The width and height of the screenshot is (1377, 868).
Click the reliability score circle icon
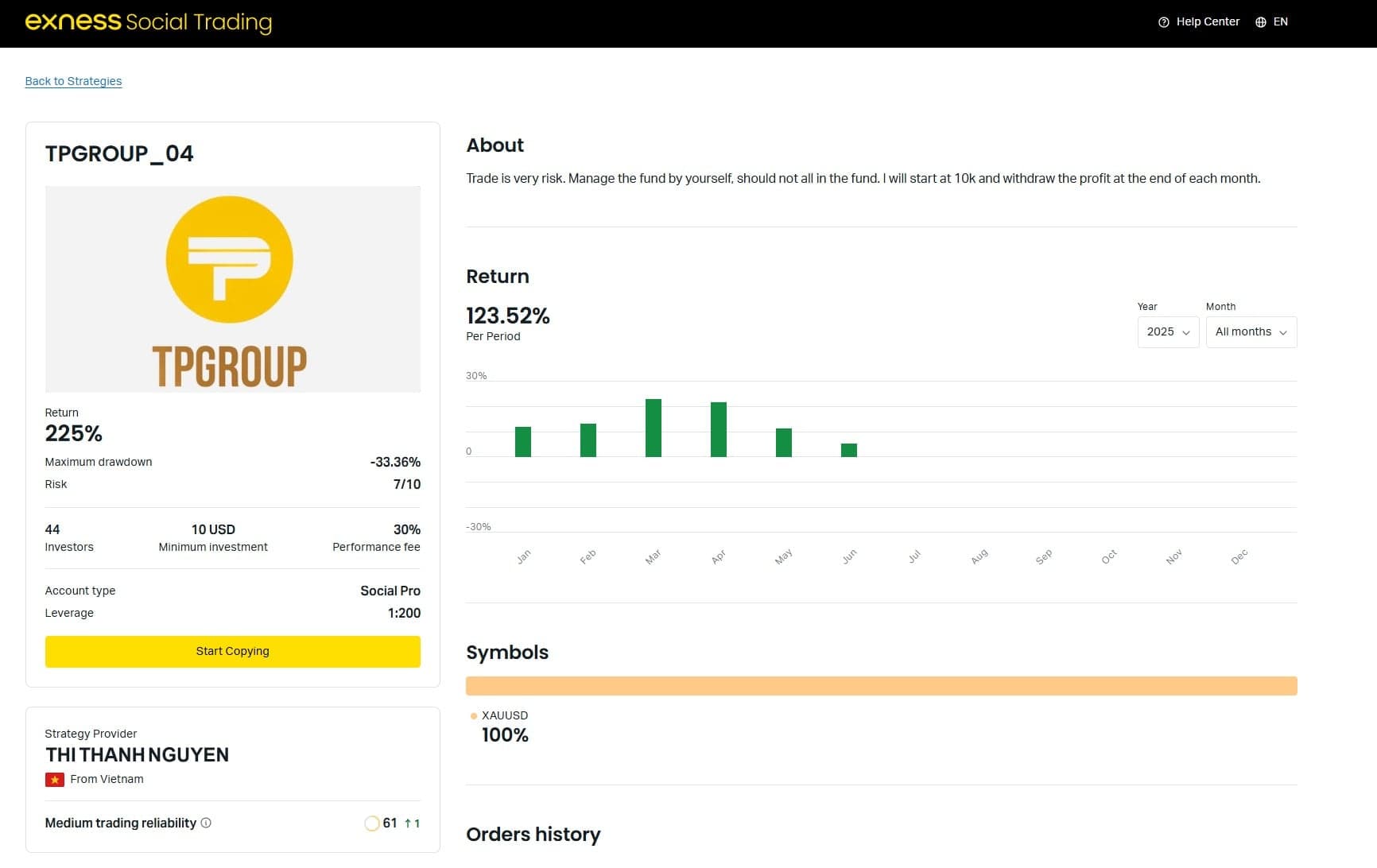pyautogui.click(x=371, y=823)
